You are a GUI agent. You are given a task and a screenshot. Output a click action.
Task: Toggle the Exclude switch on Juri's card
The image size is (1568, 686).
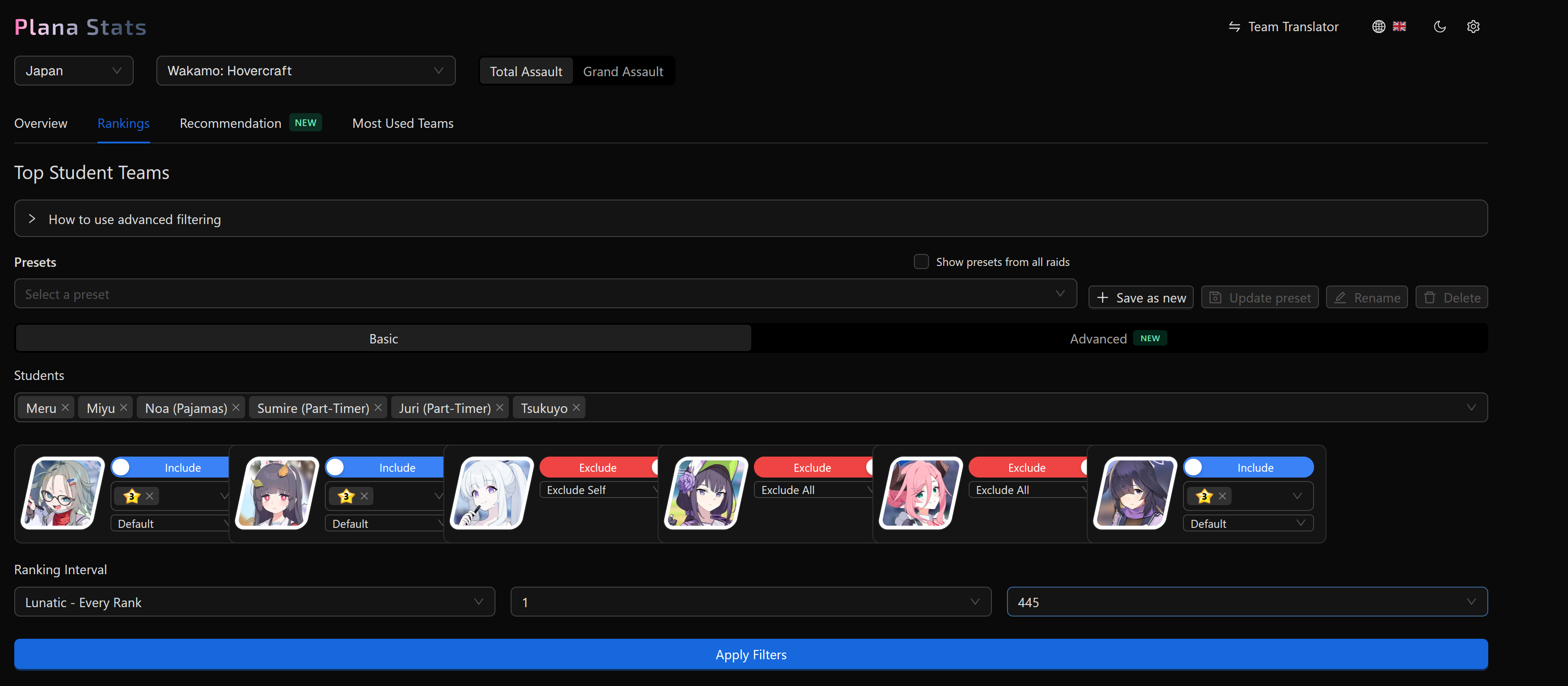[1028, 467]
